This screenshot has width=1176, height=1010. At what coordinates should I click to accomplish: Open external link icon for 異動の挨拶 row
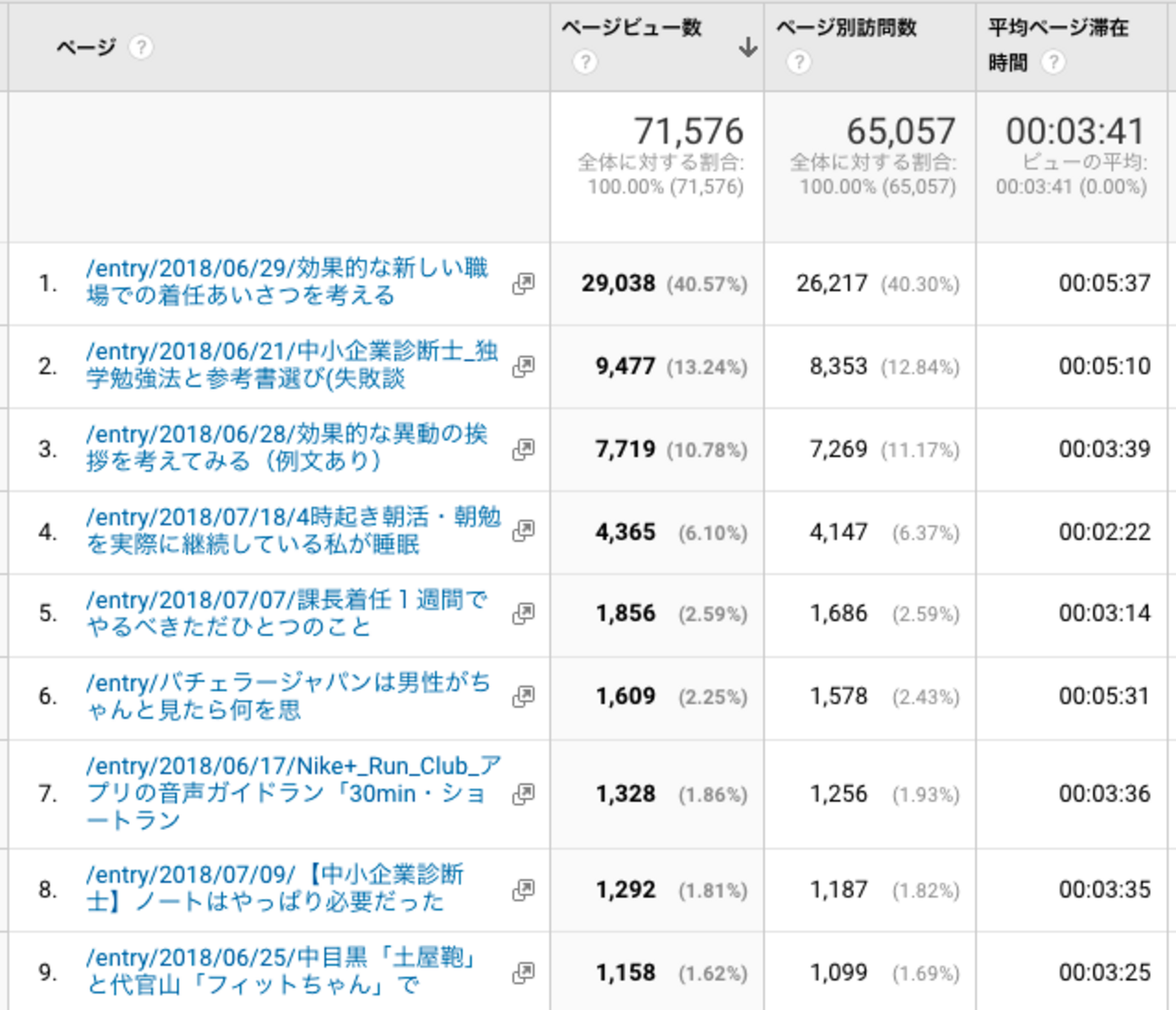pos(523,449)
